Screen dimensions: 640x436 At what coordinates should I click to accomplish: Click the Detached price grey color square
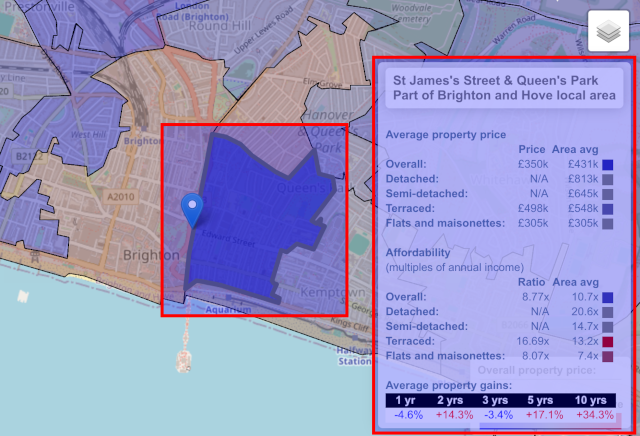pyautogui.click(x=607, y=179)
